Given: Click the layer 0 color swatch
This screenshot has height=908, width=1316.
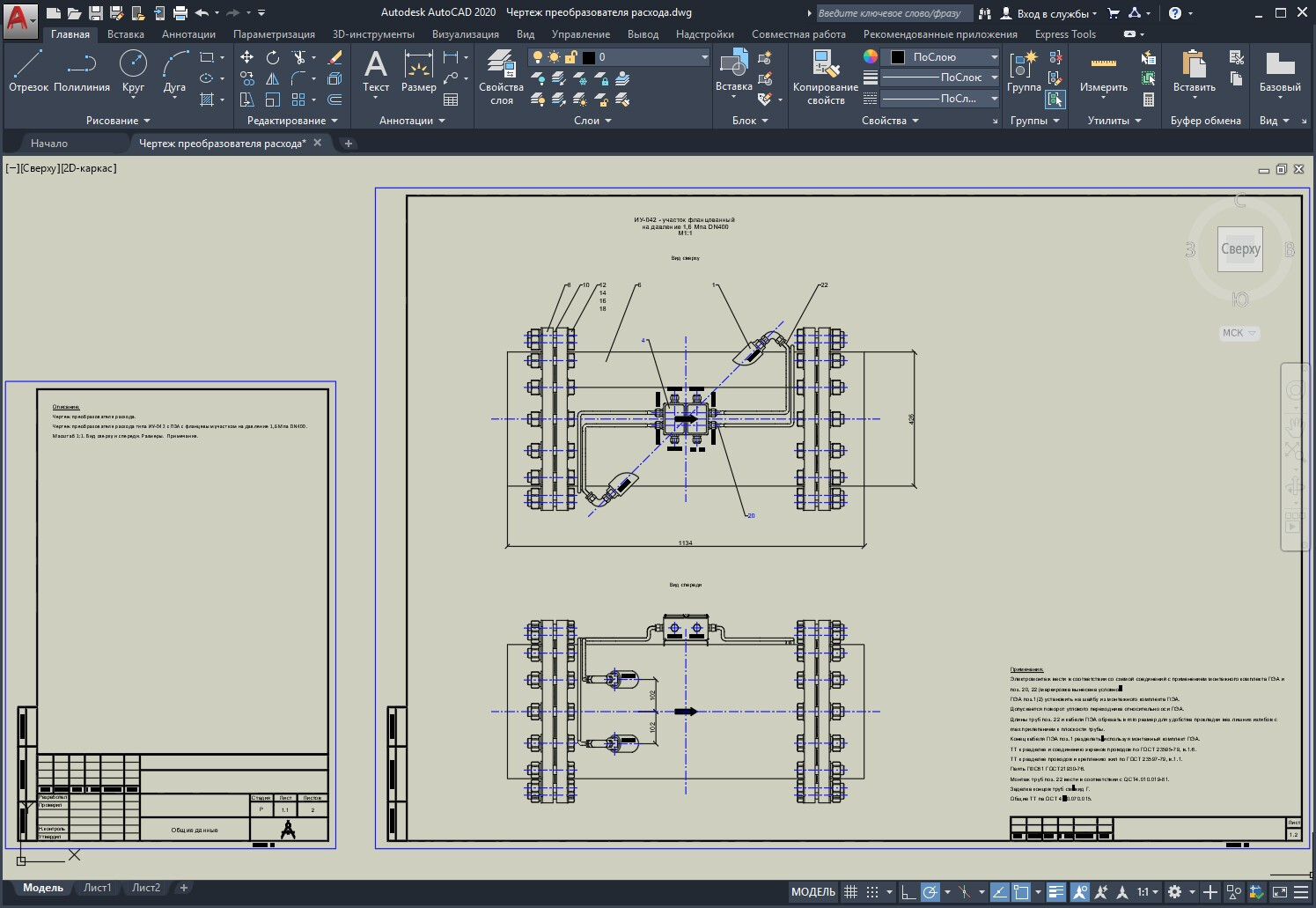Looking at the screenshot, I should (589, 57).
